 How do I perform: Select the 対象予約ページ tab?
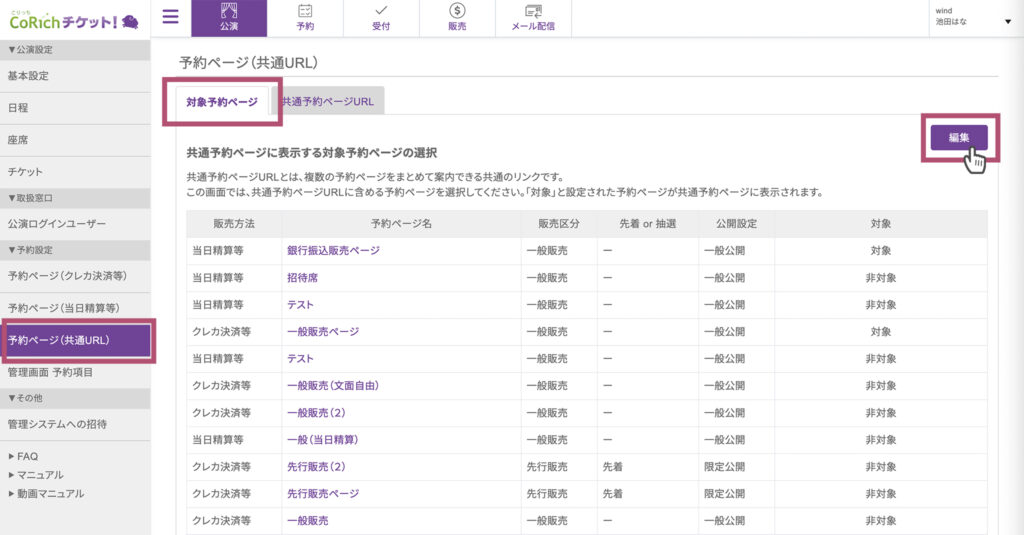(222, 102)
